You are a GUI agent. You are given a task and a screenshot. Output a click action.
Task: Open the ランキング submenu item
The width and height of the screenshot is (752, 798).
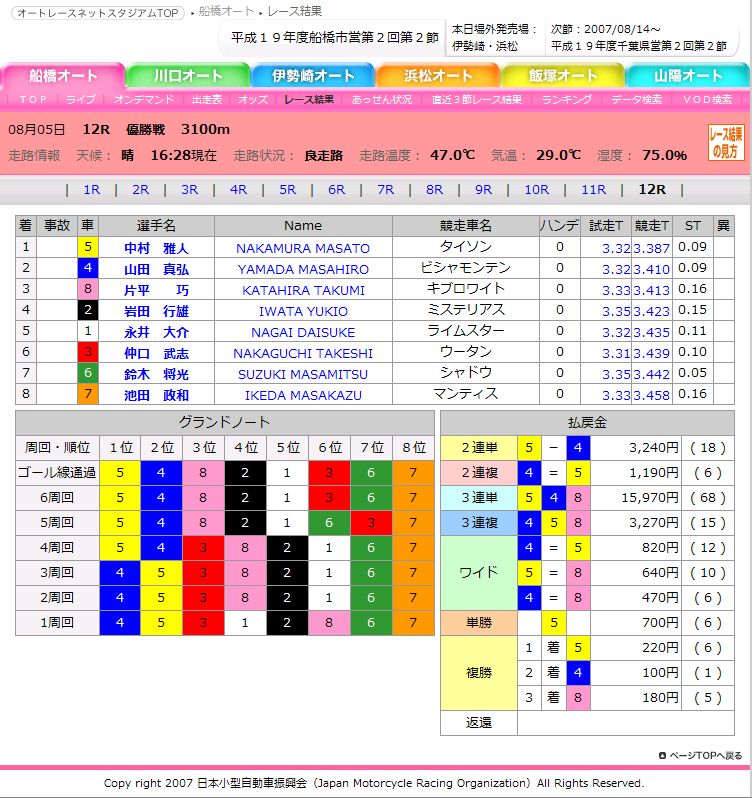567,99
